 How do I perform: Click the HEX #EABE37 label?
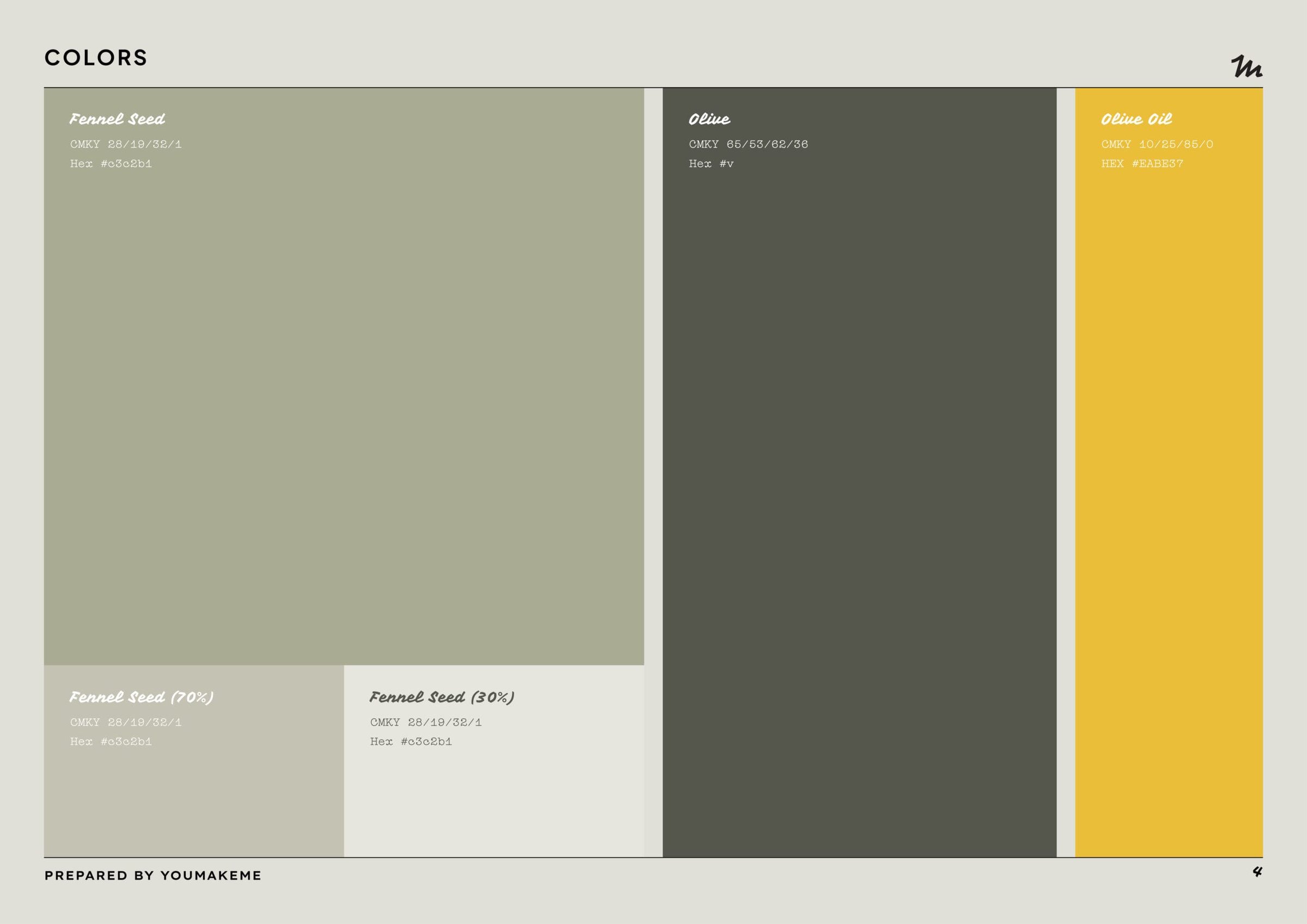(x=1142, y=164)
